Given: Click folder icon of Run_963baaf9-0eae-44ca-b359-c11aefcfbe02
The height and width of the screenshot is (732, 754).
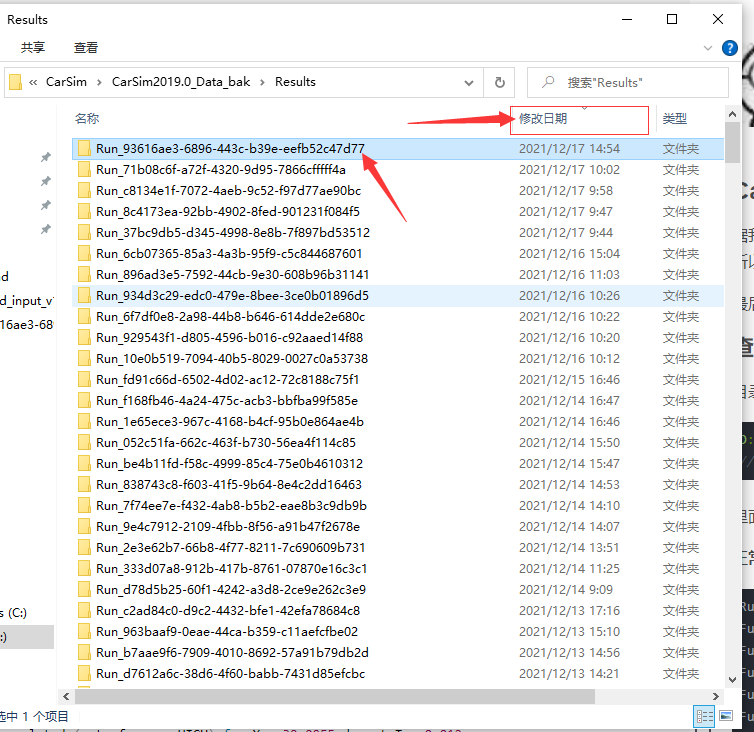Looking at the screenshot, I should pos(84,632).
